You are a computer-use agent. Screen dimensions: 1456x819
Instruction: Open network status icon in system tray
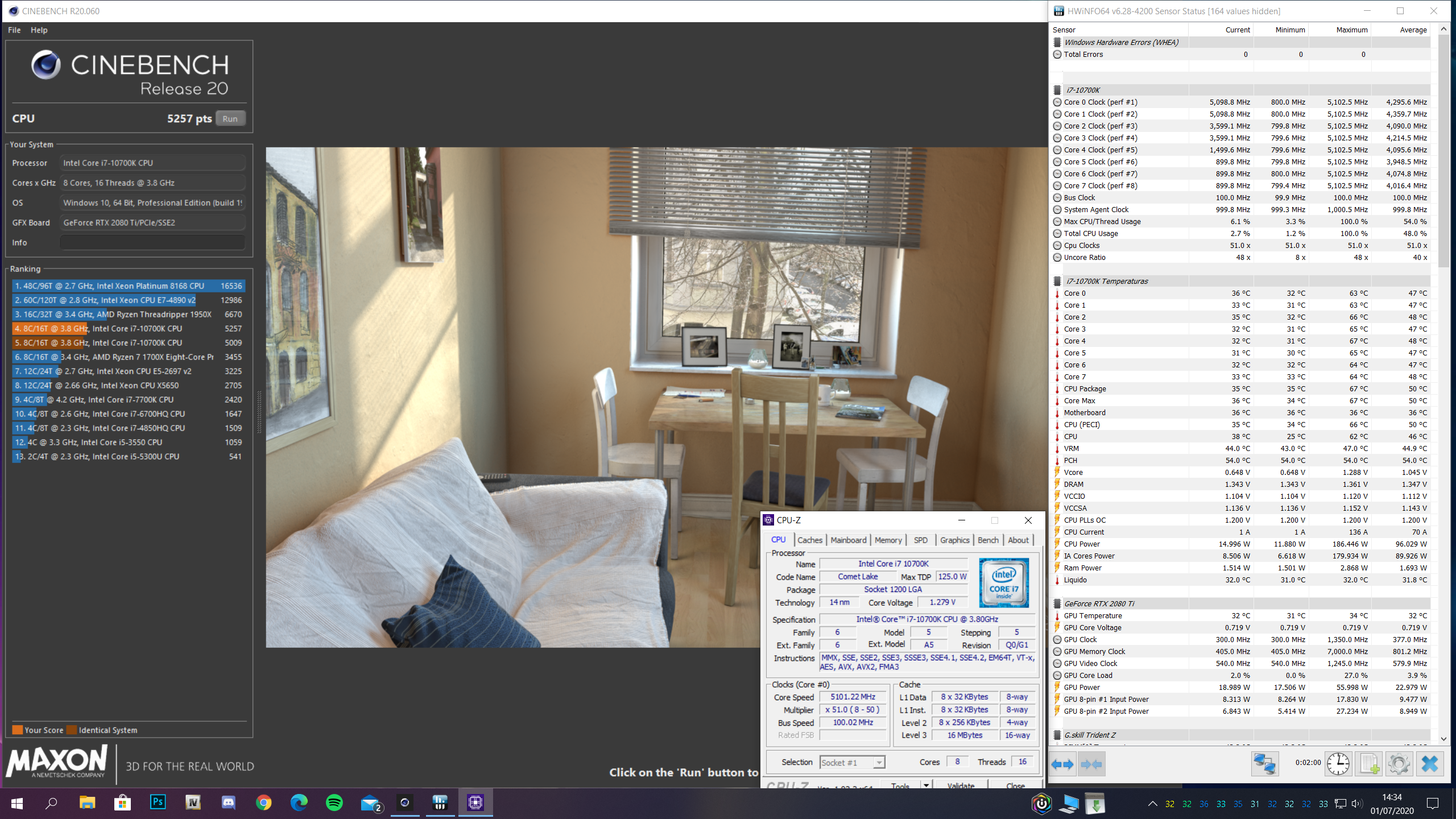click(x=1341, y=804)
